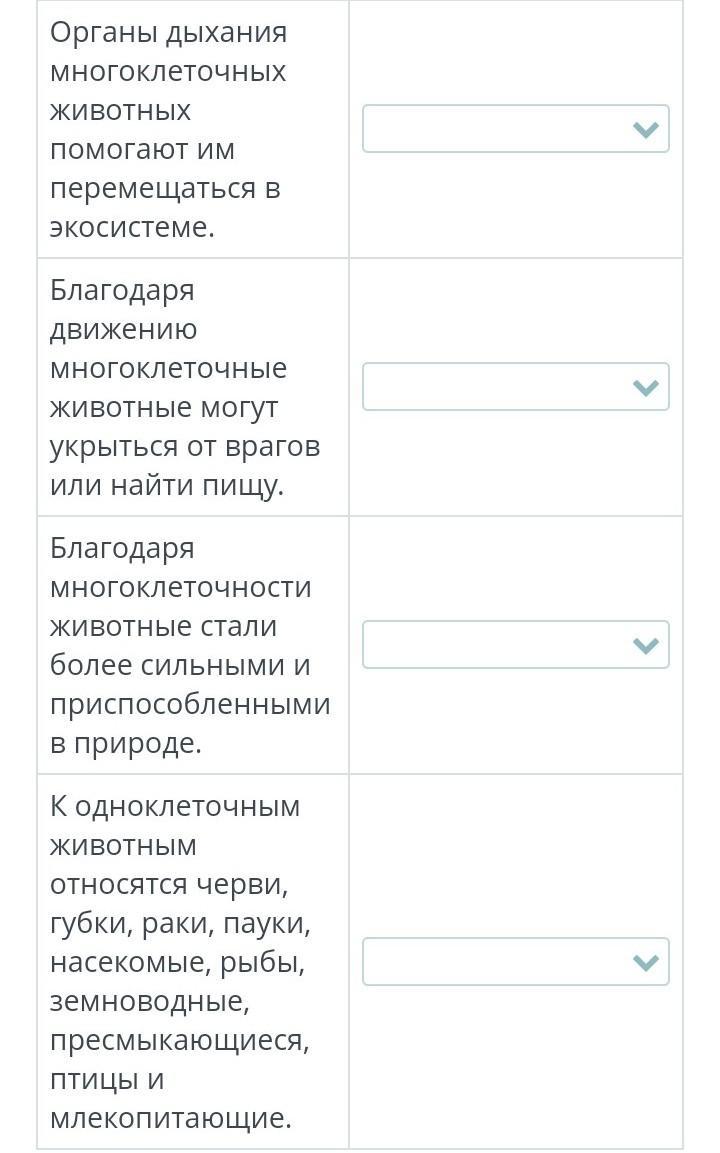The image size is (720, 1153).
Task: Click the text 'помогают им' in first row
Action: tap(142, 149)
